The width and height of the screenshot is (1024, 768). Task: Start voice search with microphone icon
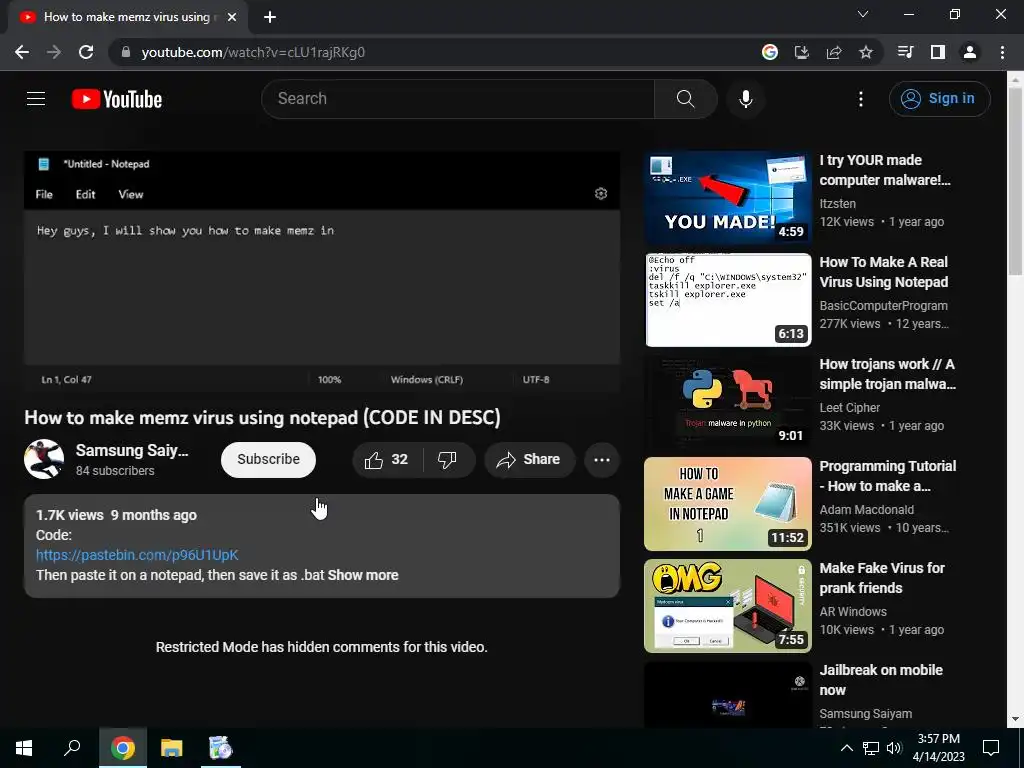(745, 99)
